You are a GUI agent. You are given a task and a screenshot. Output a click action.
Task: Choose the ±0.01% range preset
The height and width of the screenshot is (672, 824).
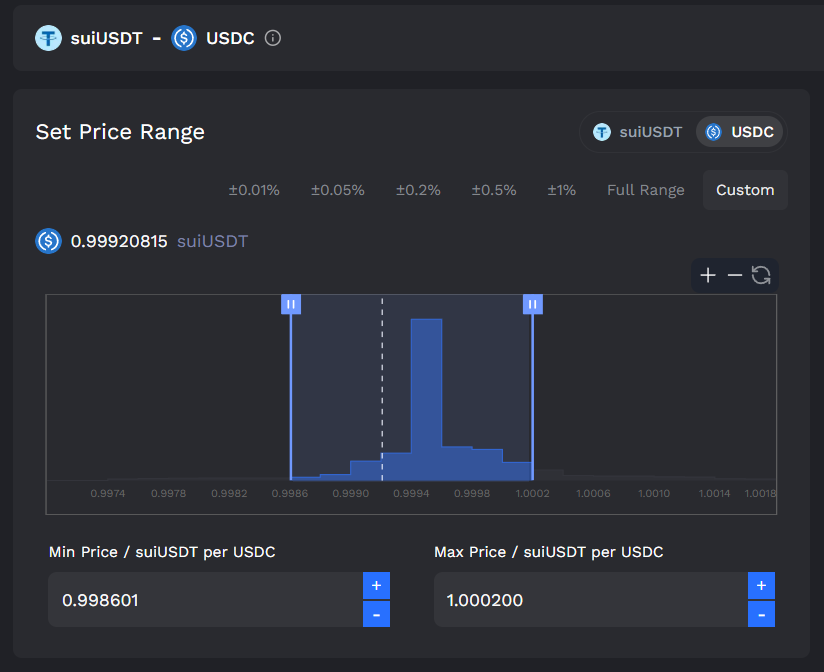click(254, 190)
